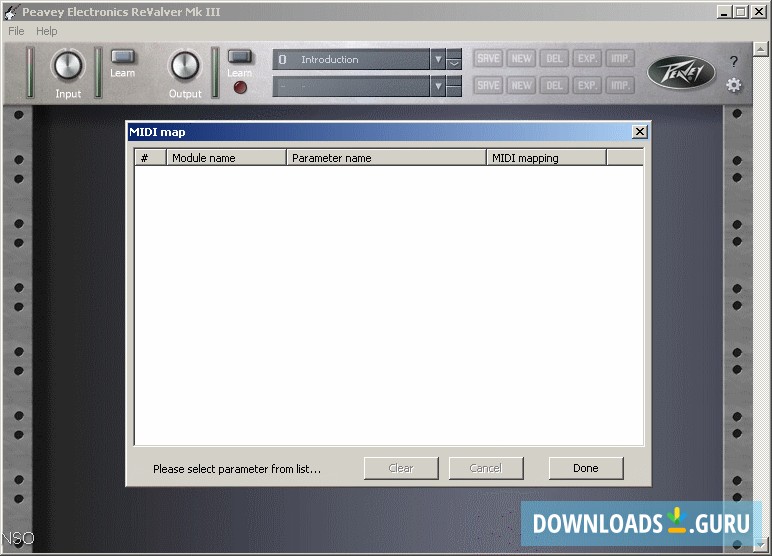The image size is (772, 556).
Task: Click SAVE in the bottom preset row
Action: point(488,86)
